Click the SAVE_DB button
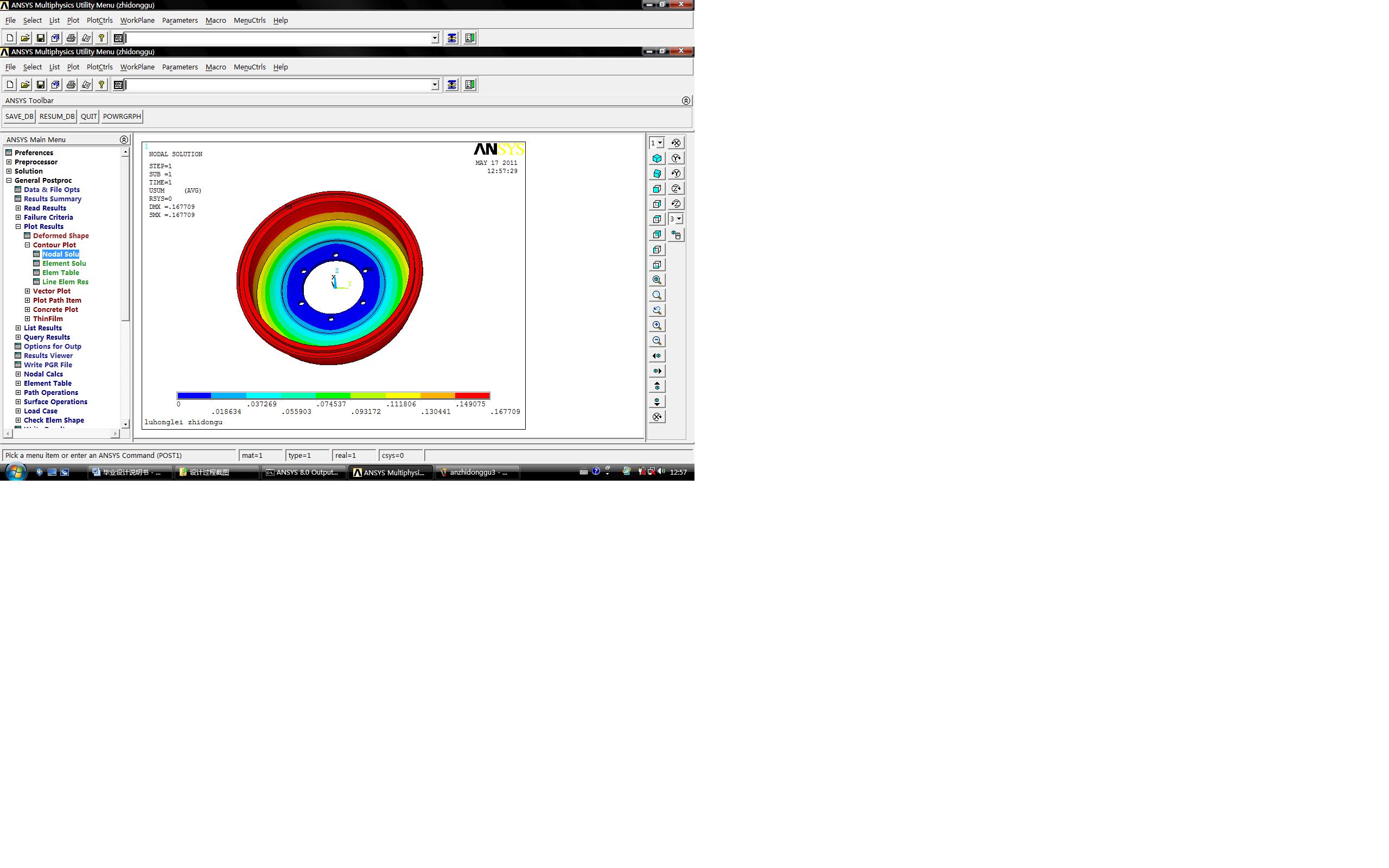 click(20, 117)
